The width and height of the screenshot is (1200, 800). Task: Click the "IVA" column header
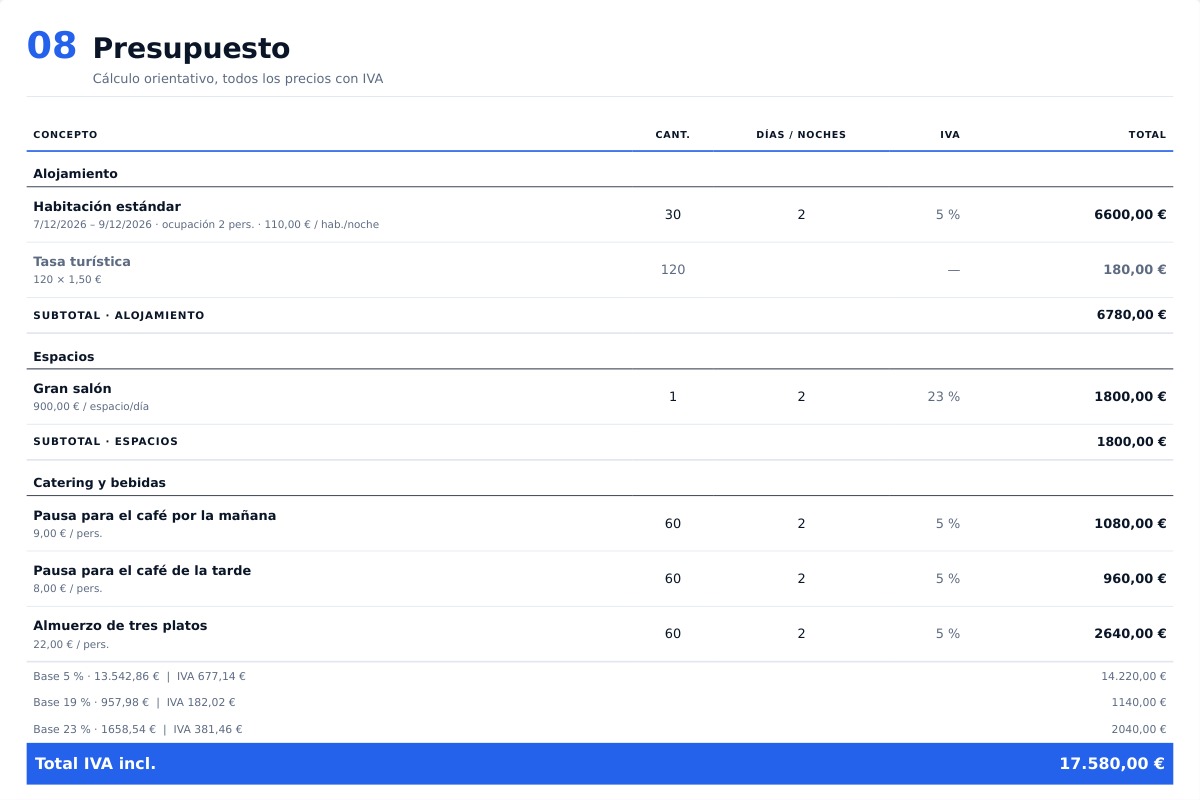(x=950, y=135)
